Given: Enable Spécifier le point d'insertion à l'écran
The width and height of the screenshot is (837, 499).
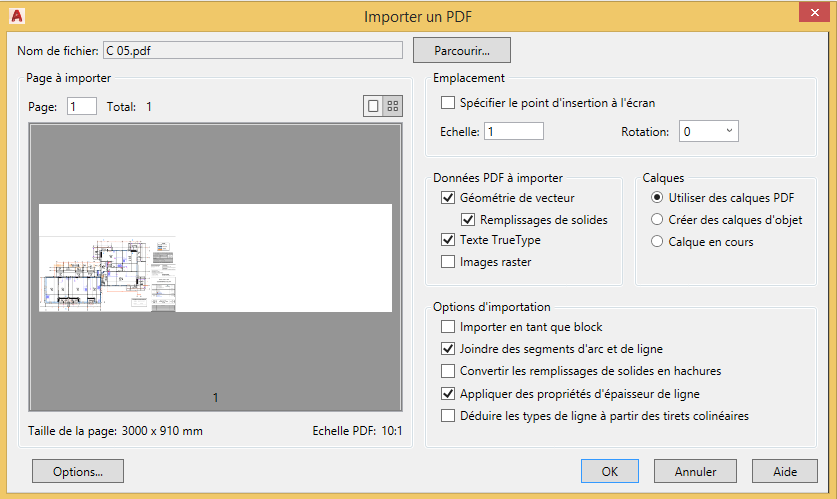Looking at the screenshot, I should (x=447, y=102).
